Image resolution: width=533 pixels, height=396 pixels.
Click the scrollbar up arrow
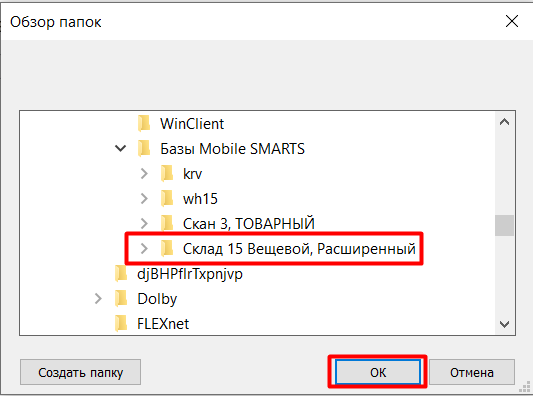pos(504,122)
